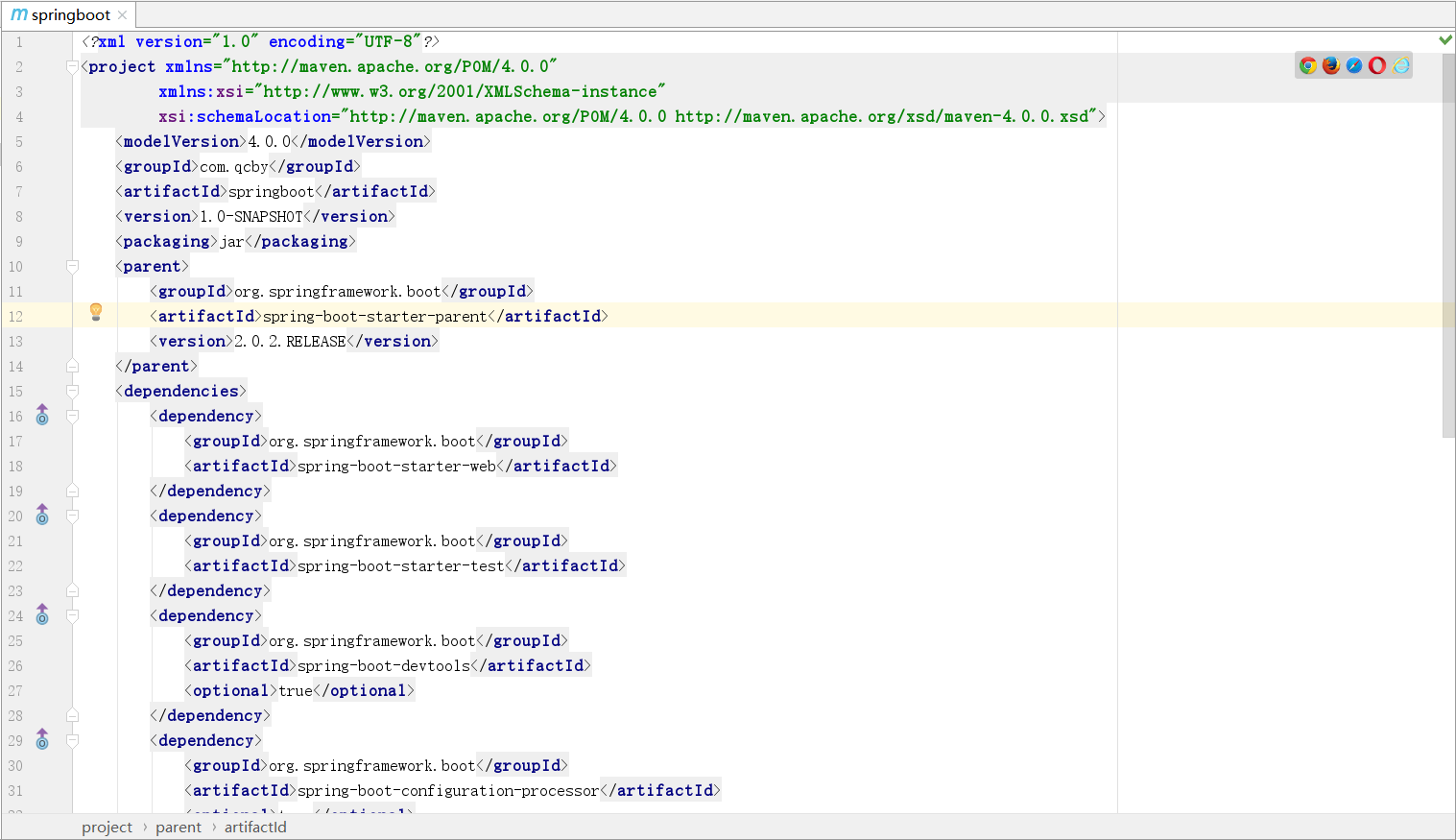Click the optional value 'true' on line 27
This screenshot has height=840, width=1456.
pos(296,691)
